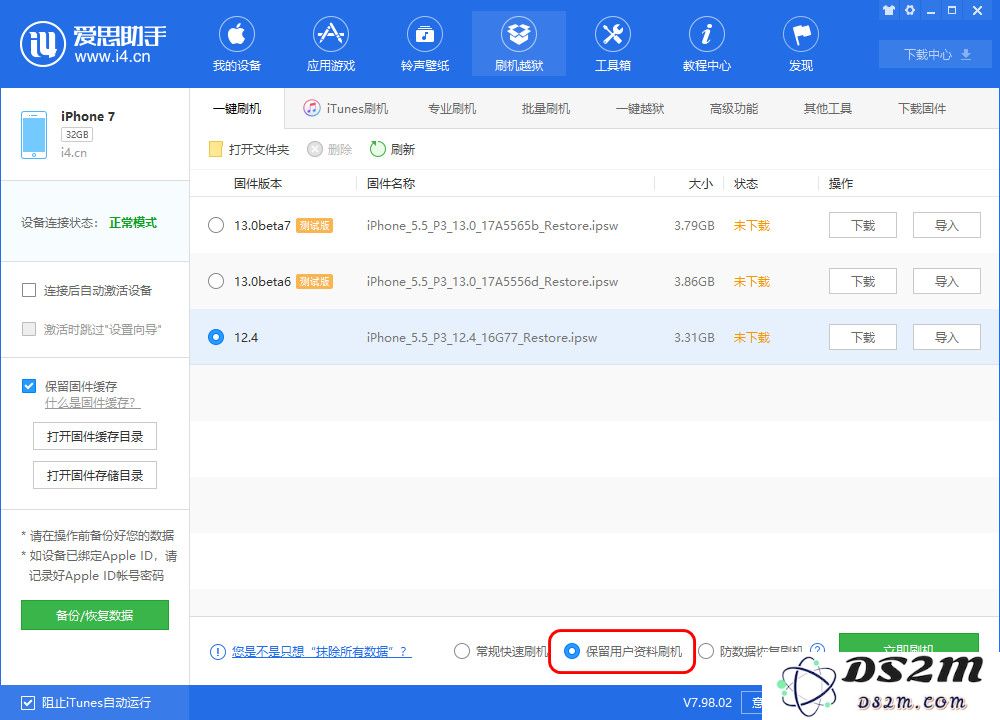Viewport: 1000px width, 720px height.
Task: Click 打开文件夹 folder icon button
Action: (249, 149)
